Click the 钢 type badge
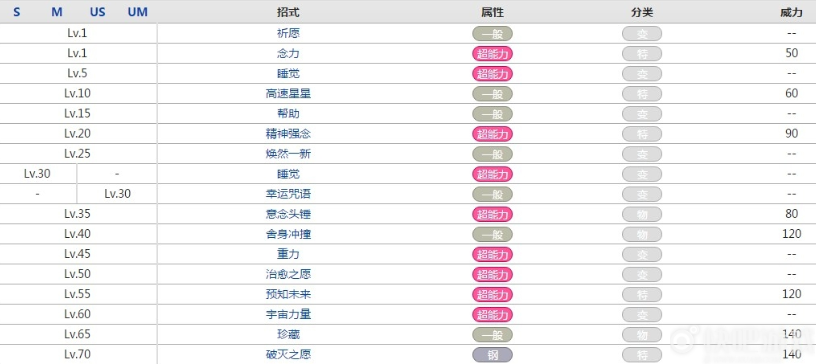 click(x=492, y=355)
